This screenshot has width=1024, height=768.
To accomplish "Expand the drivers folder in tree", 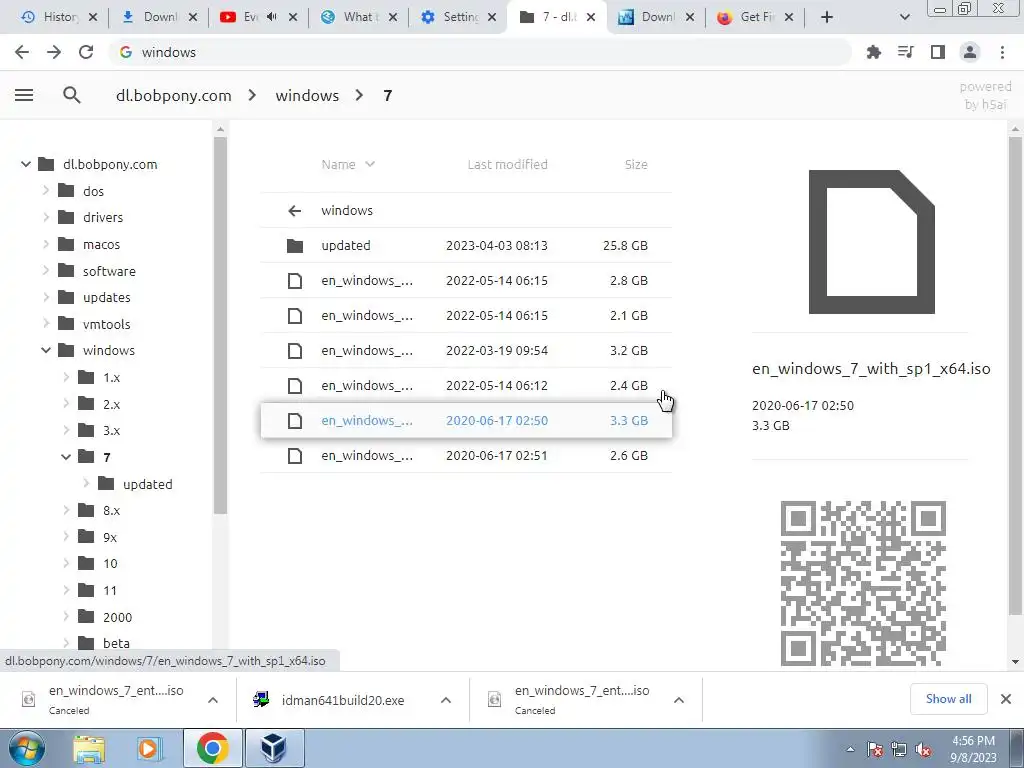I will [46, 217].
